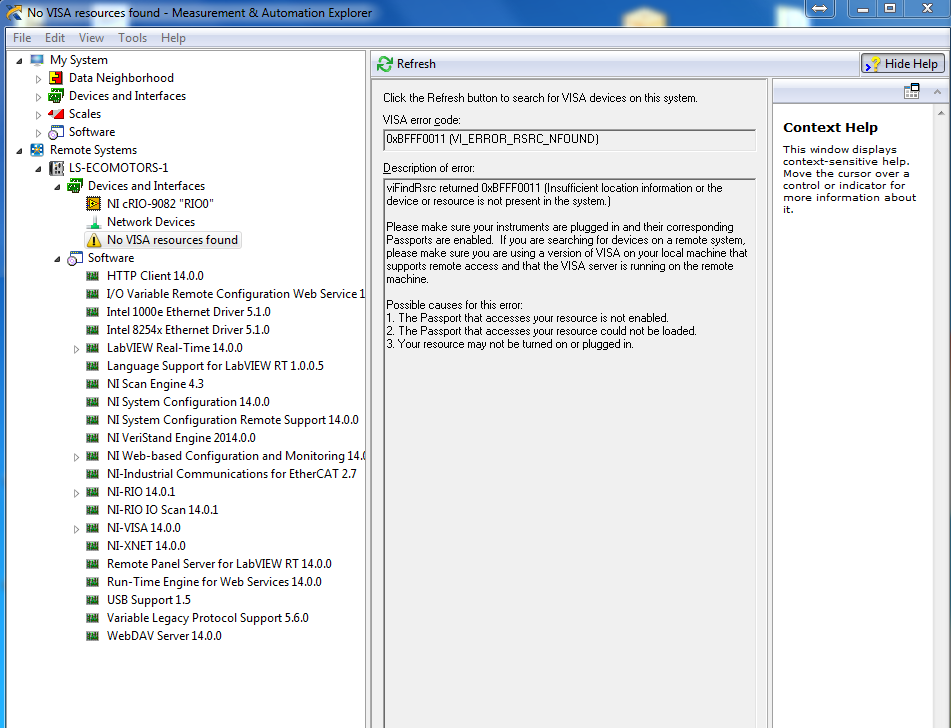The width and height of the screenshot is (951, 728).
Task: Click the Network Devices icon
Action: point(93,222)
